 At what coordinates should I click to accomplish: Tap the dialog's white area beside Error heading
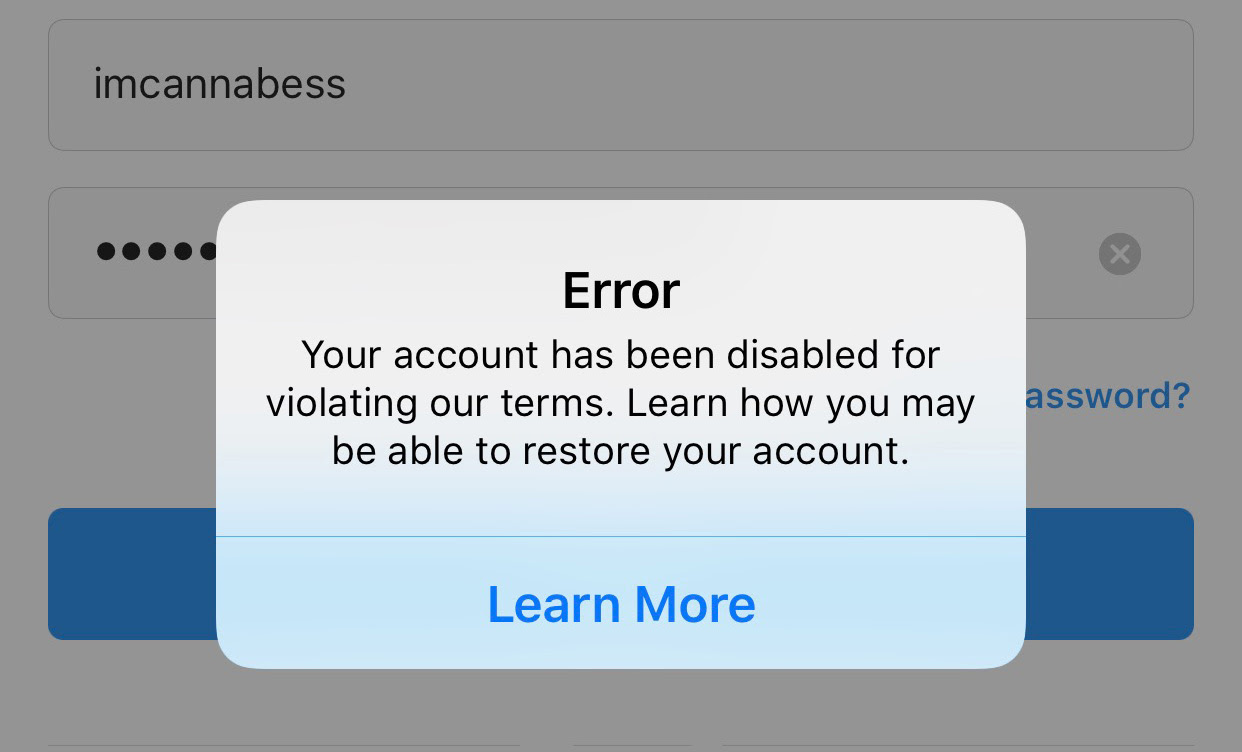coord(850,290)
